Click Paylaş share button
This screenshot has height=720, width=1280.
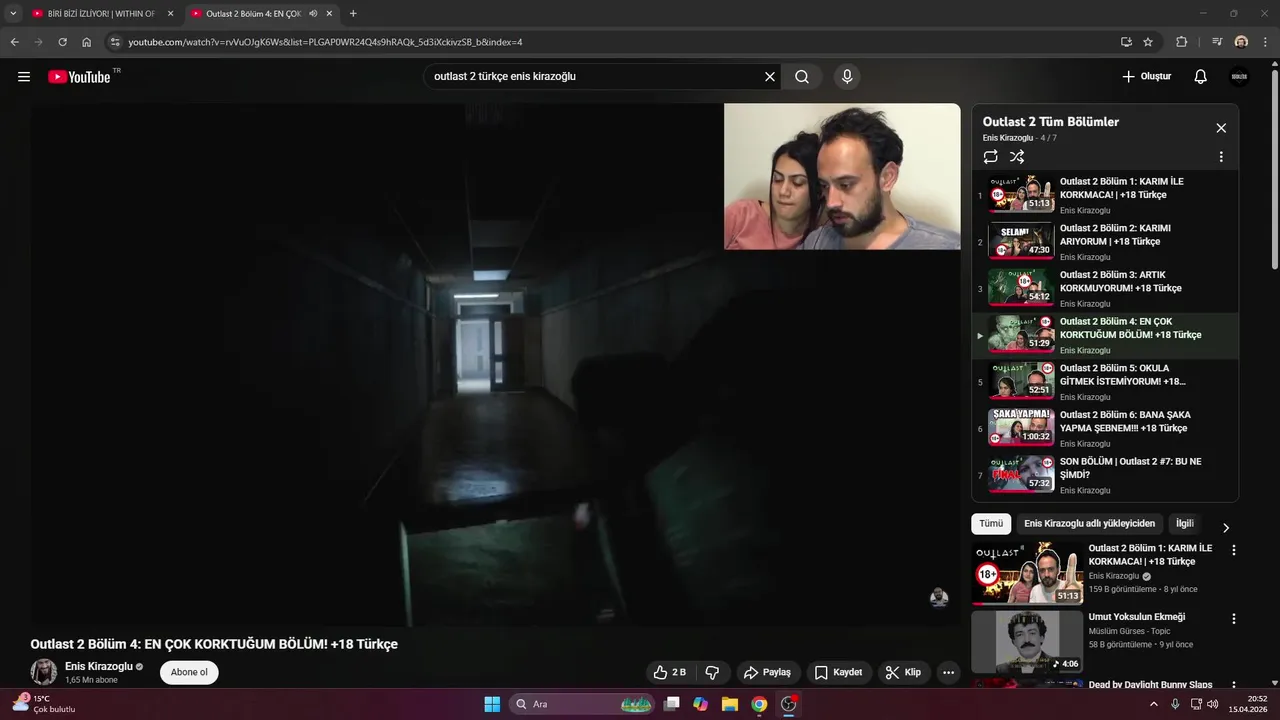[x=768, y=672]
